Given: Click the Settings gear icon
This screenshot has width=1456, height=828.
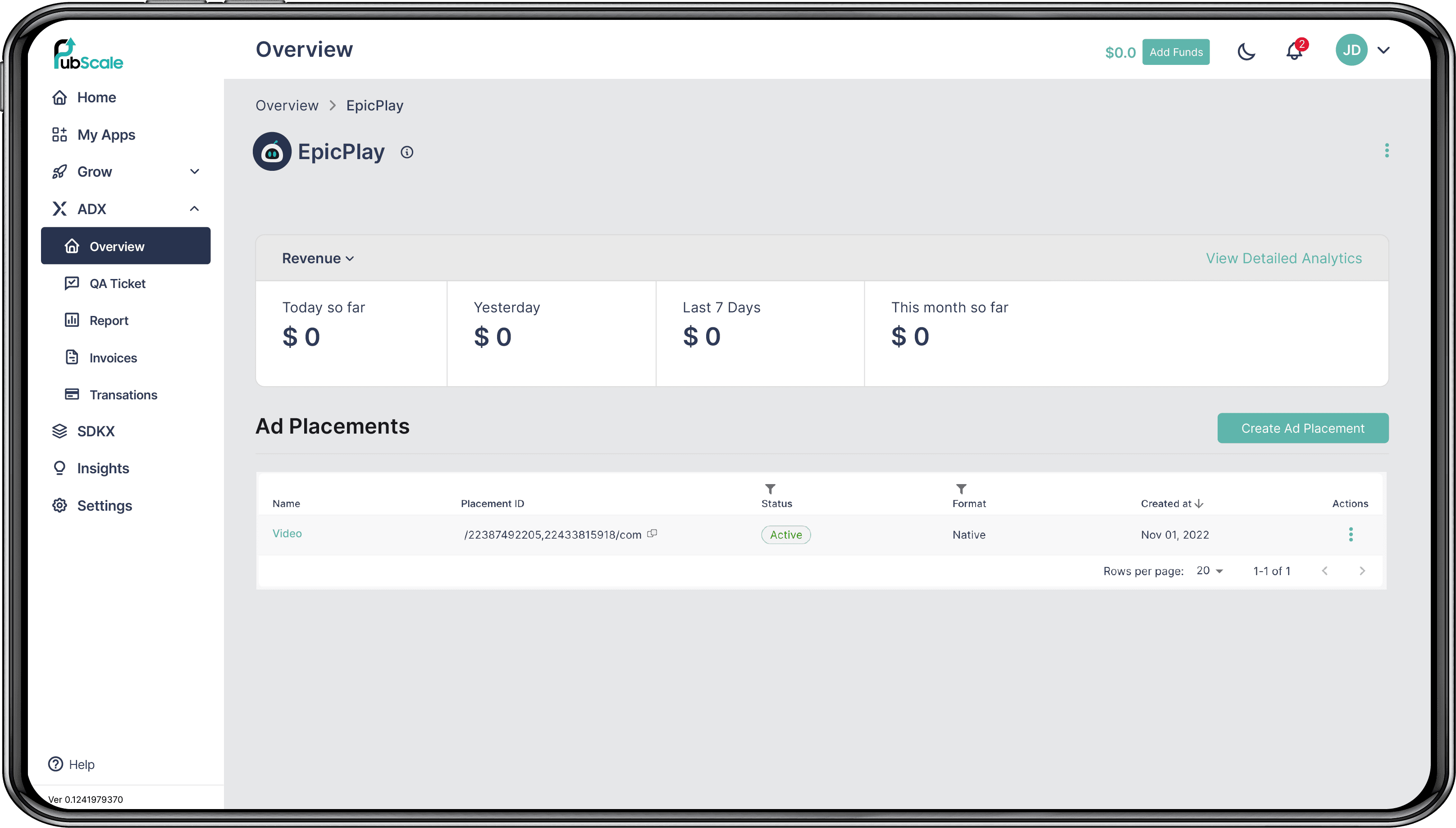Looking at the screenshot, I should [x=59, y=506].
